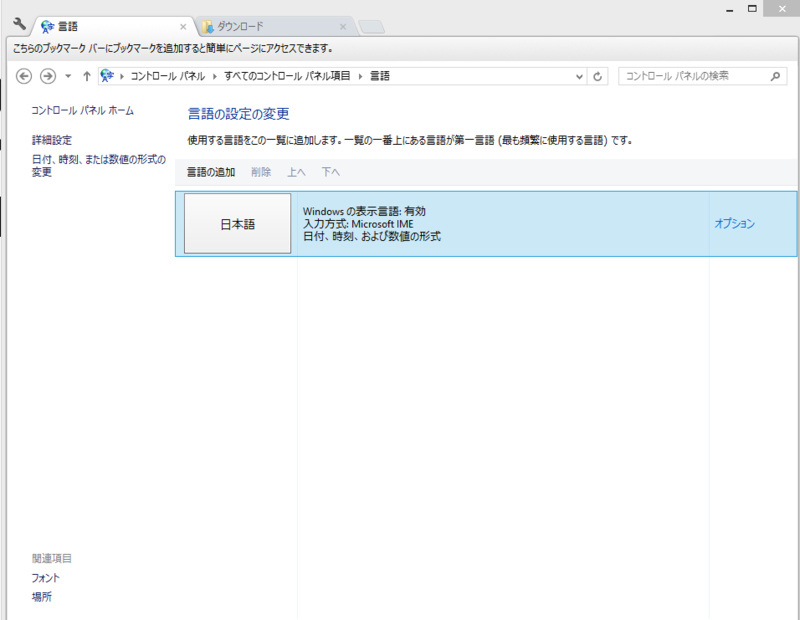Click the language icon on 言語 tab
The image size is (800, 620).
tap(47, 27)
